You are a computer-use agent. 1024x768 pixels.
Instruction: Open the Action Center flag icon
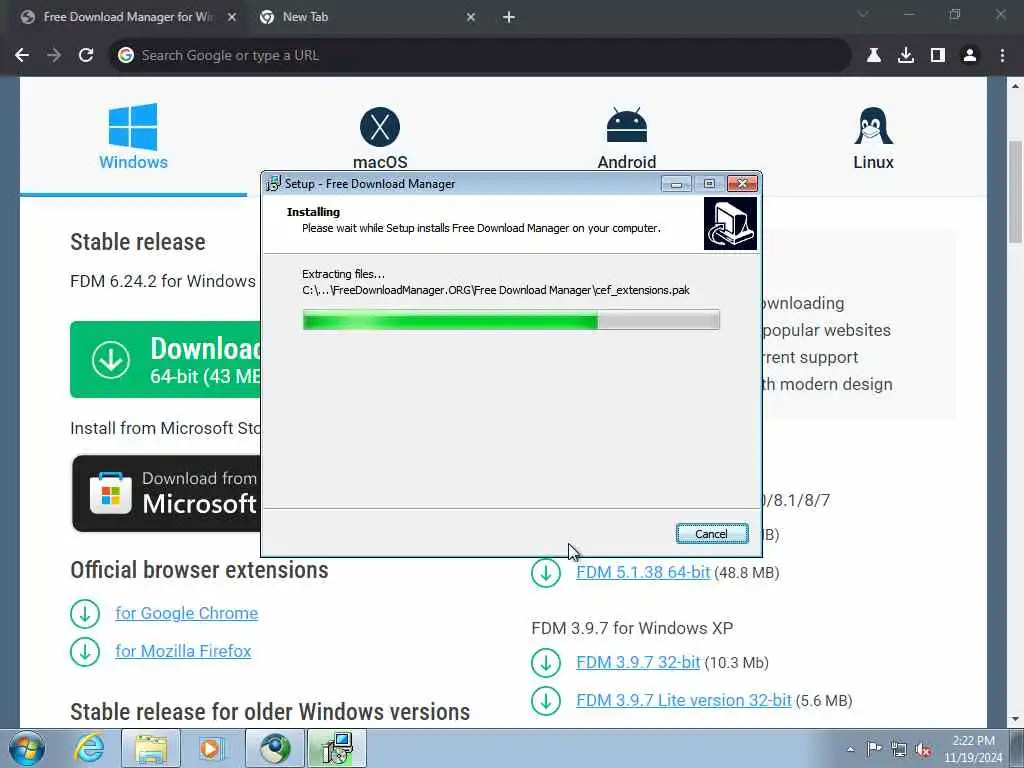coord(874,749)
